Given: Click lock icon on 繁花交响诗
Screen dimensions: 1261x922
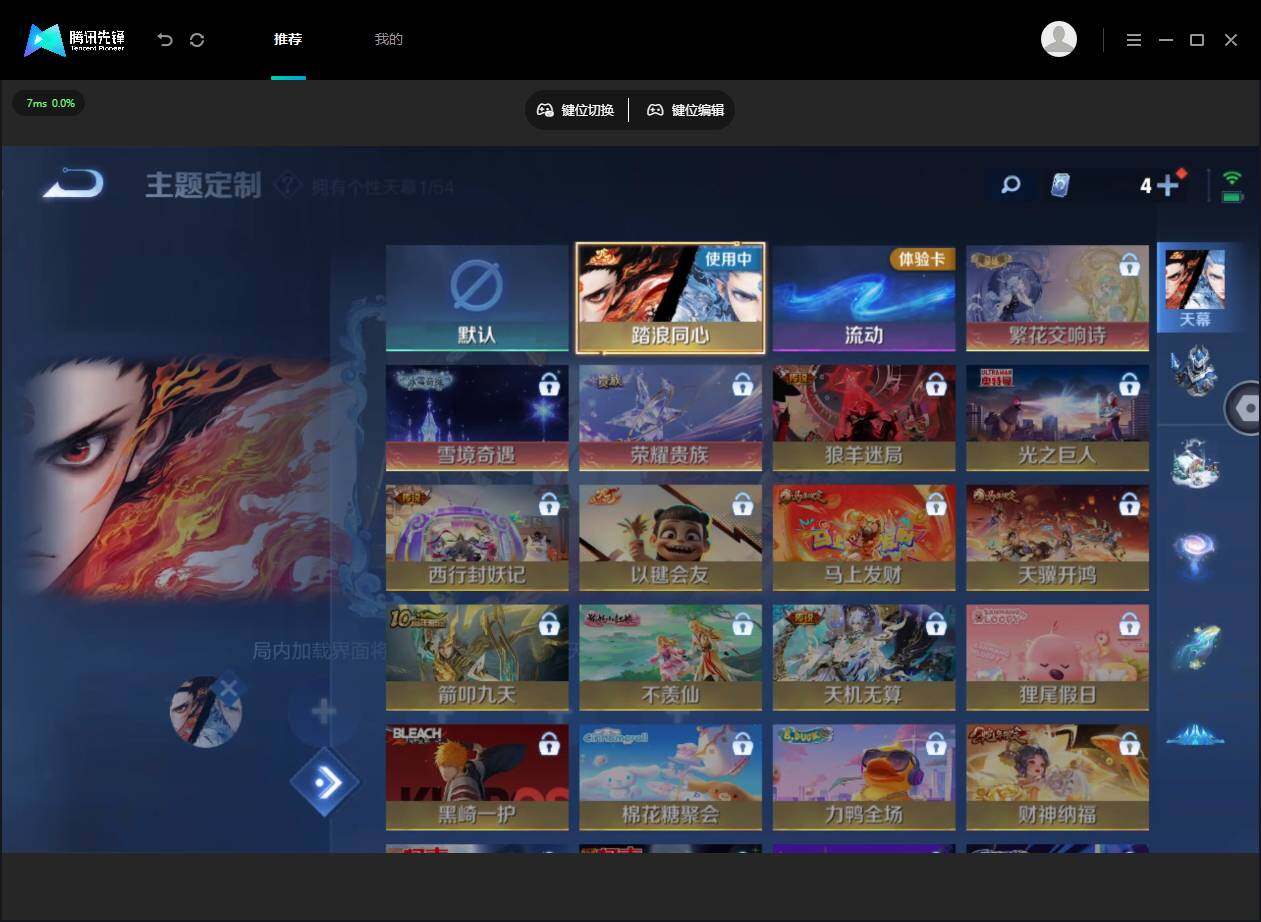Looking at the screenshot, I should (1129, 265).
